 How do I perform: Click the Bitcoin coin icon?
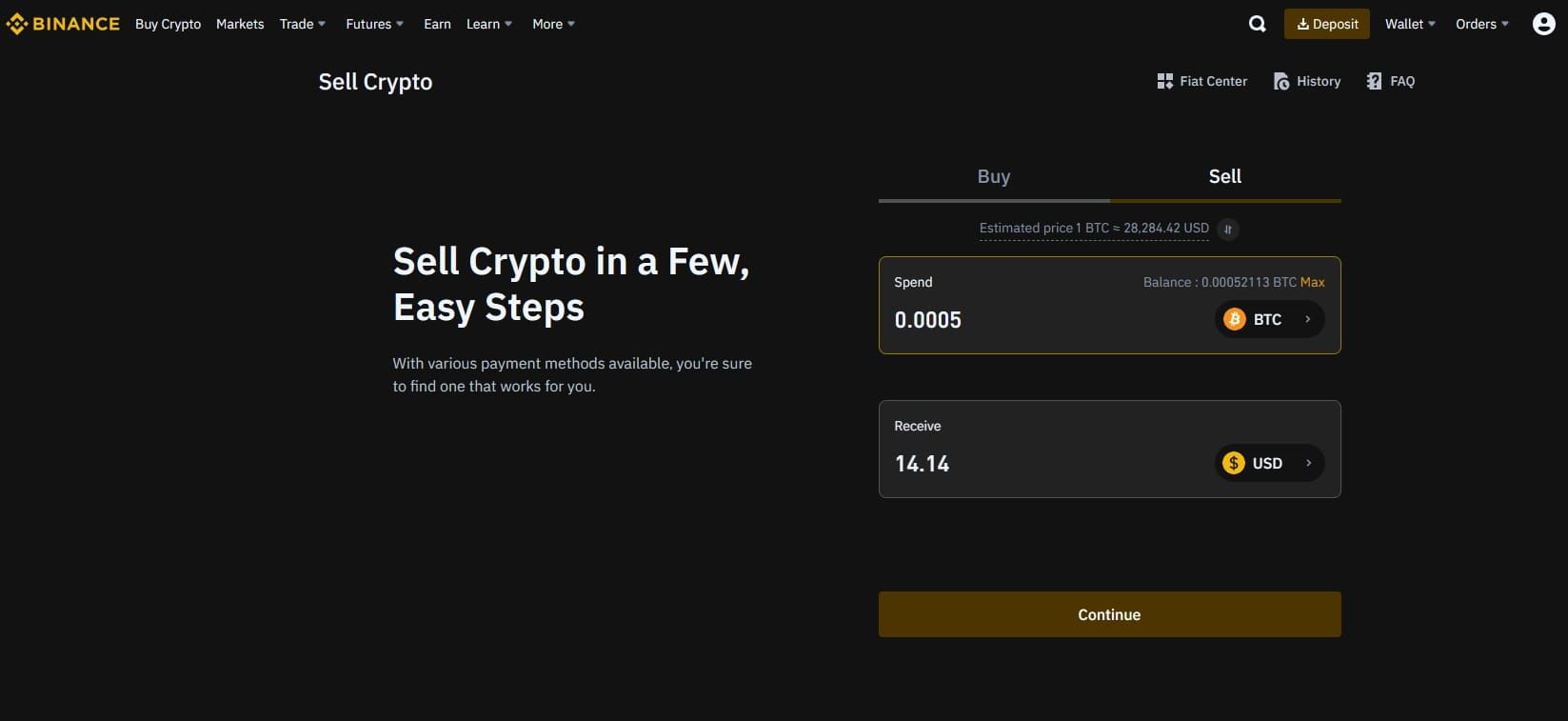[x=1235, y=319]
